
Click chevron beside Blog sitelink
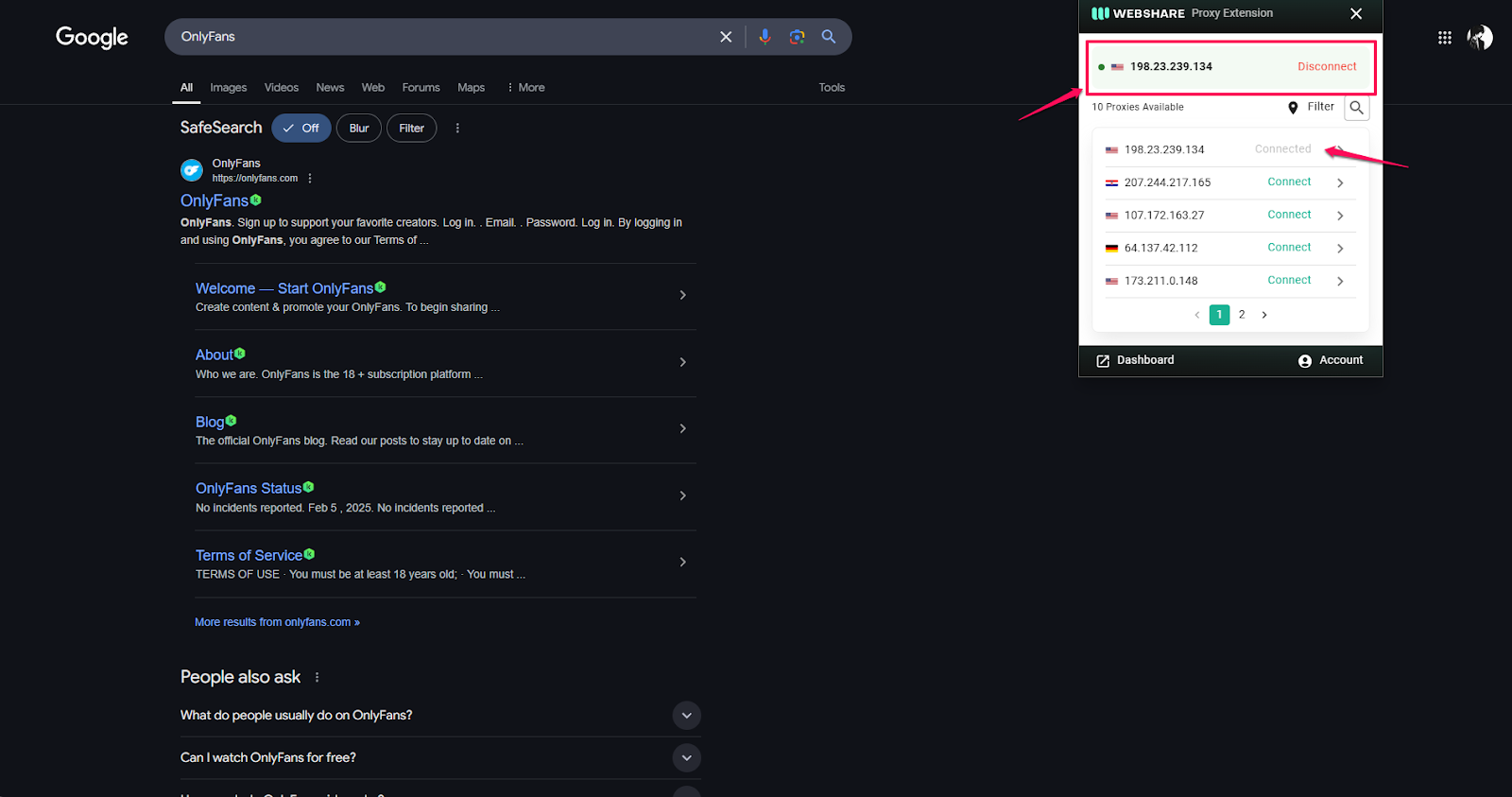pyautogui.click(x=682, y=428)
